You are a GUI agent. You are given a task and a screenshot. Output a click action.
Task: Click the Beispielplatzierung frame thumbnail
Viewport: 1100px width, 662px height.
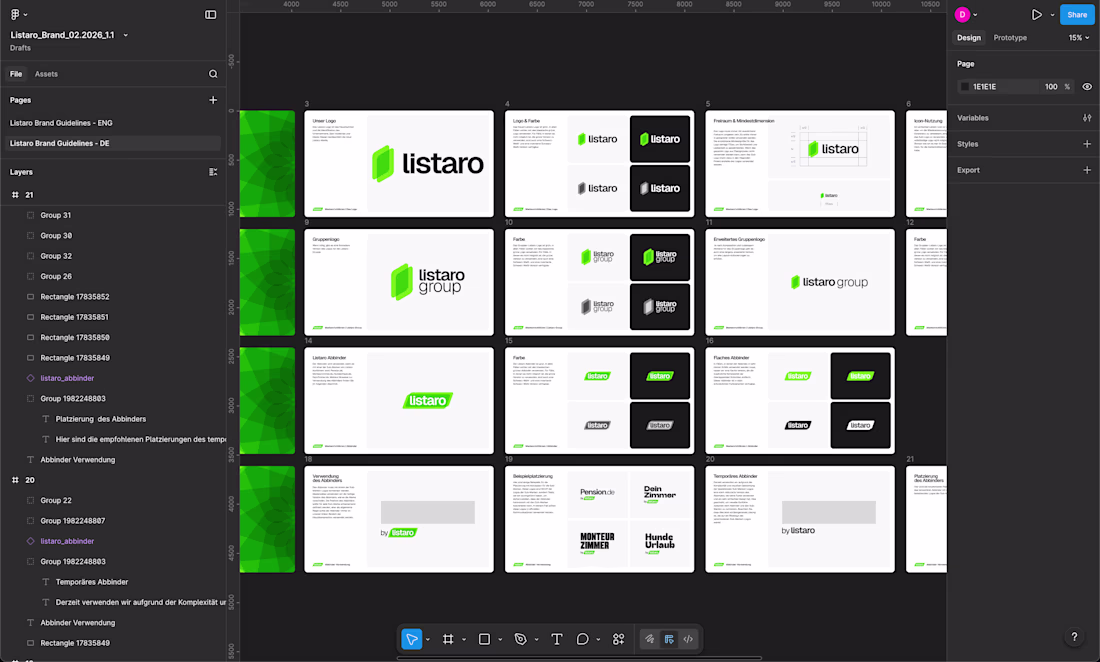click(599, 519)
